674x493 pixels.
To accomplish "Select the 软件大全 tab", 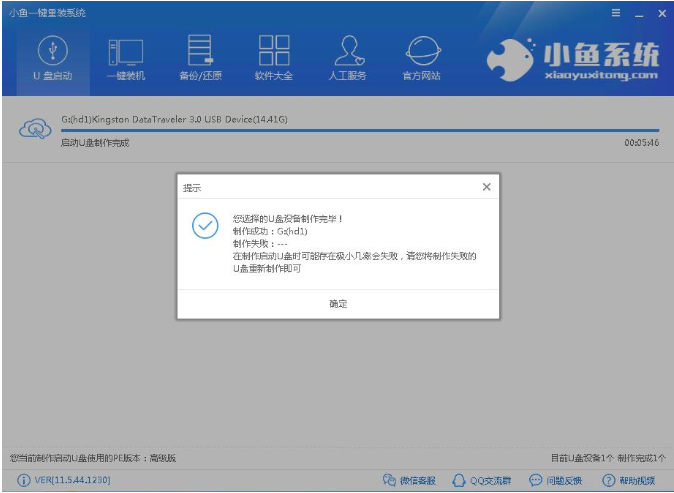I will click(274, 59).
